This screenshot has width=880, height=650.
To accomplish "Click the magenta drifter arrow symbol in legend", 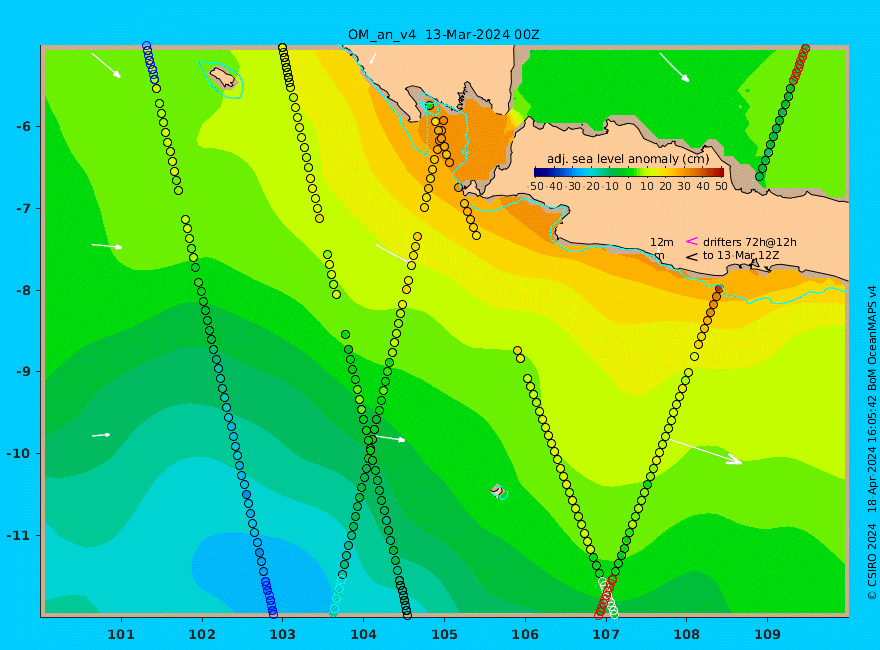I will 691,241.
